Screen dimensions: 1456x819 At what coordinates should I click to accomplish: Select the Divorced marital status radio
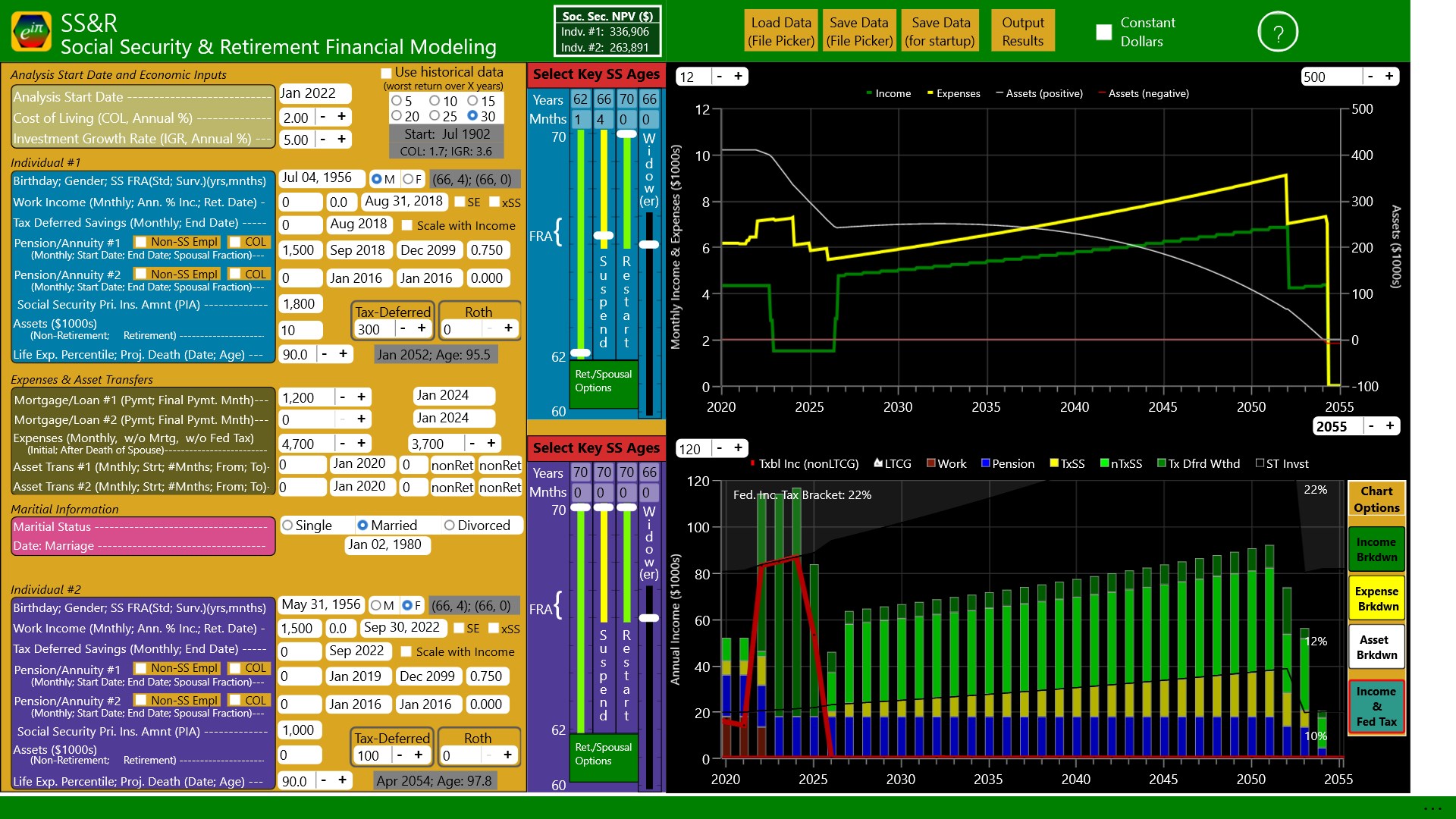pos(450,526)
